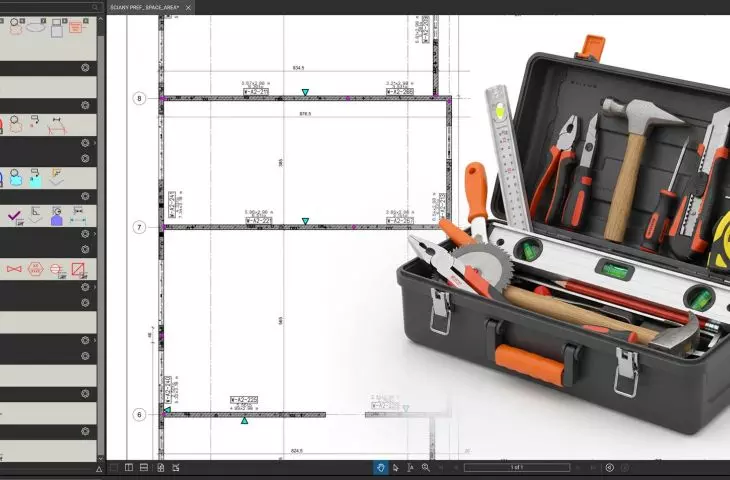730x480 pixels.
Task: Go to Previous View with the circled arrow
Action: 609,467
